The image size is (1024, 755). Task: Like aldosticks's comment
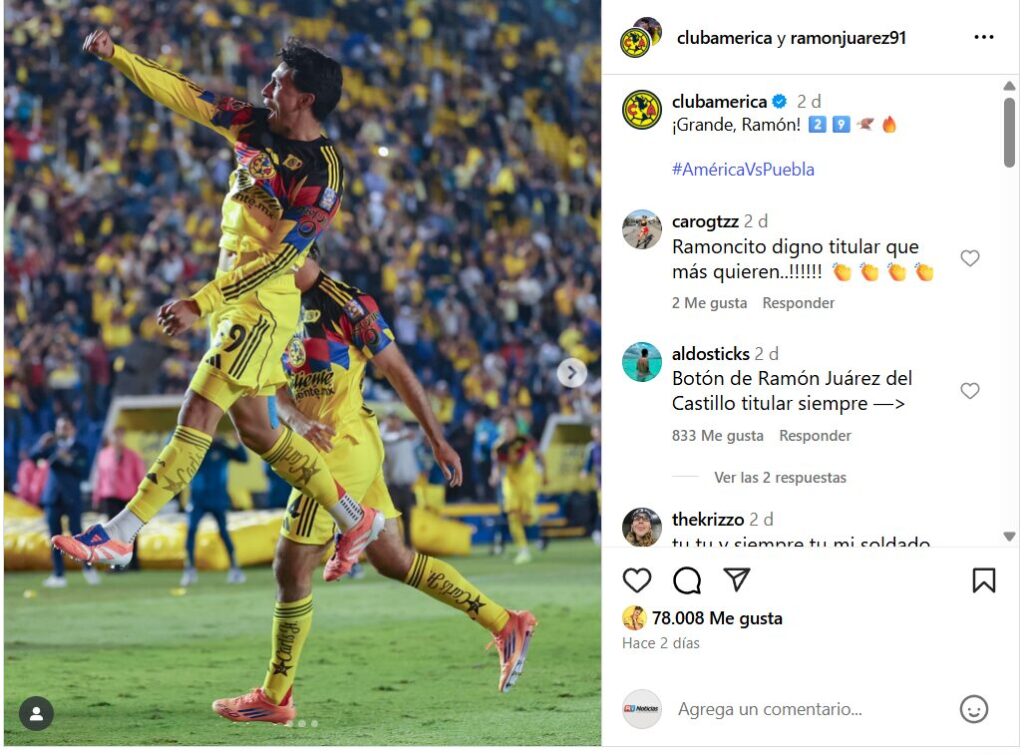(970, 391)
